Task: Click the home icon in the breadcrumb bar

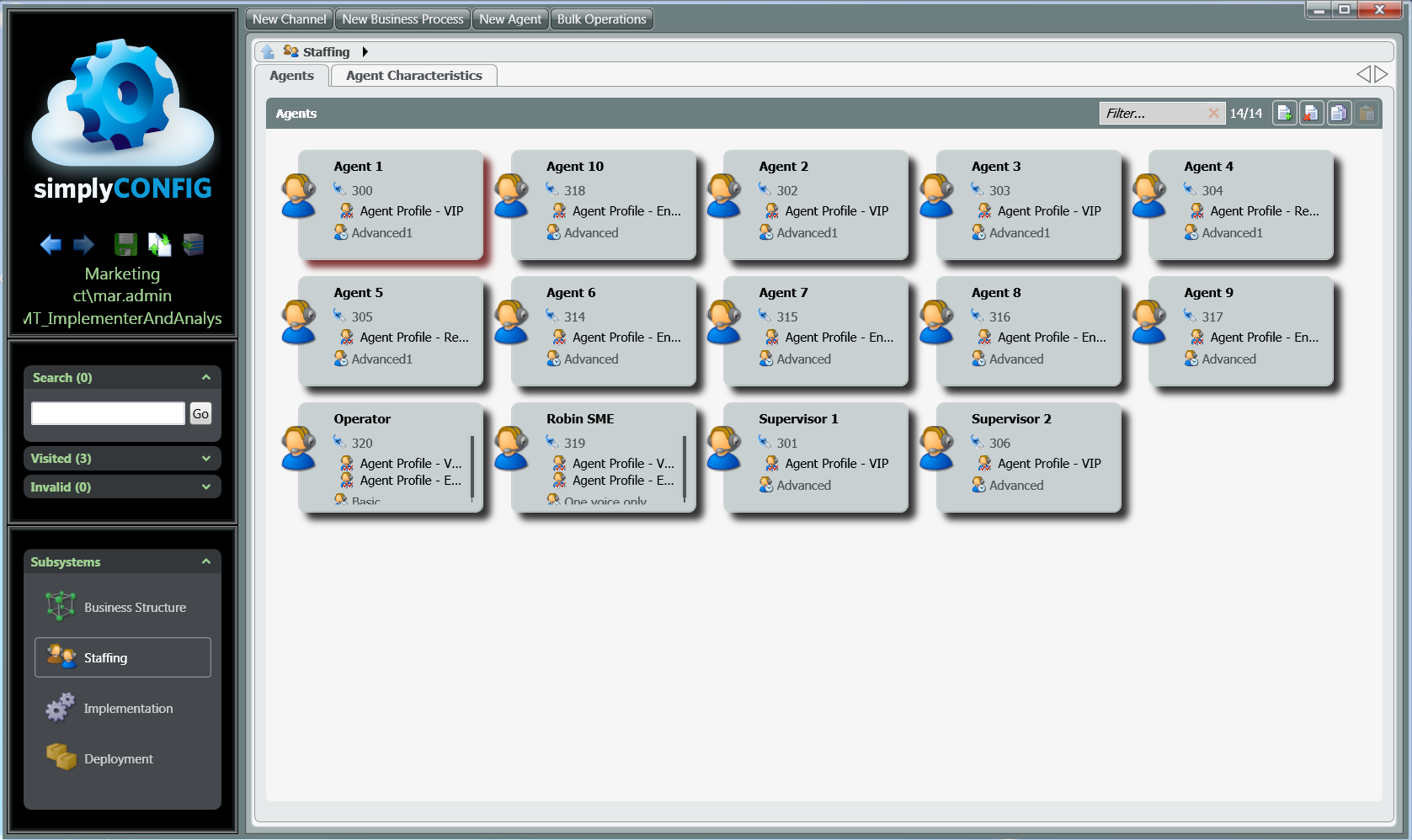Action: tap(268, 51)
